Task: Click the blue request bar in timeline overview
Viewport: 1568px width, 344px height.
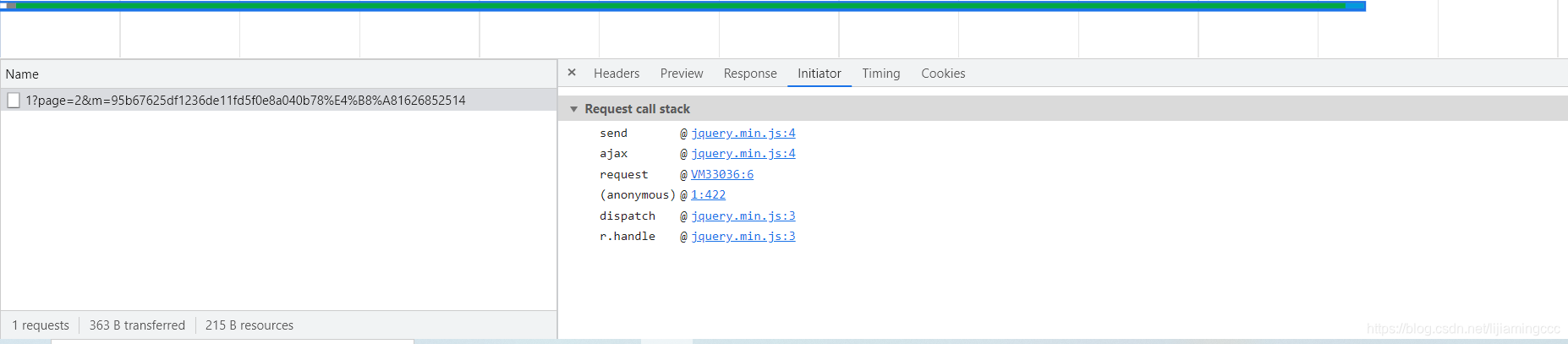Action: (x=683, y=6)
